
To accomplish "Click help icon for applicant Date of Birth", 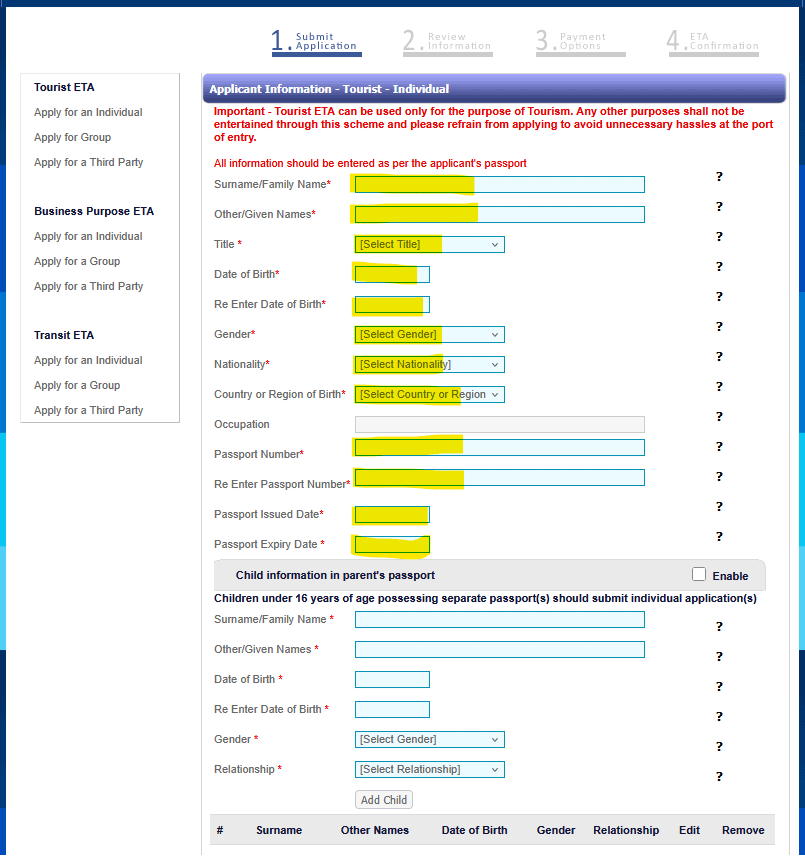I will click(719, 266).
